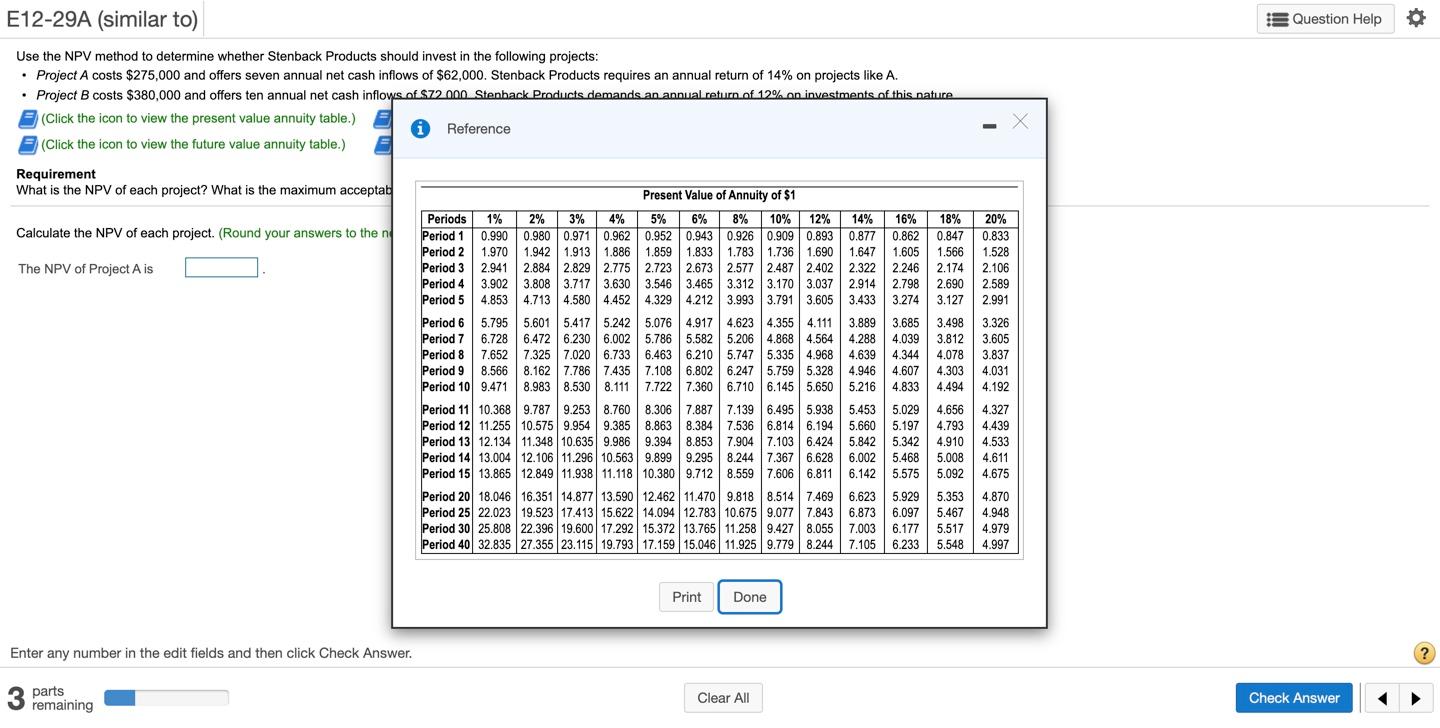This screenshot has height=728, width=1440.
Task: Click the 16% column header
Action: pyautogui.click(x=905, y=219)
